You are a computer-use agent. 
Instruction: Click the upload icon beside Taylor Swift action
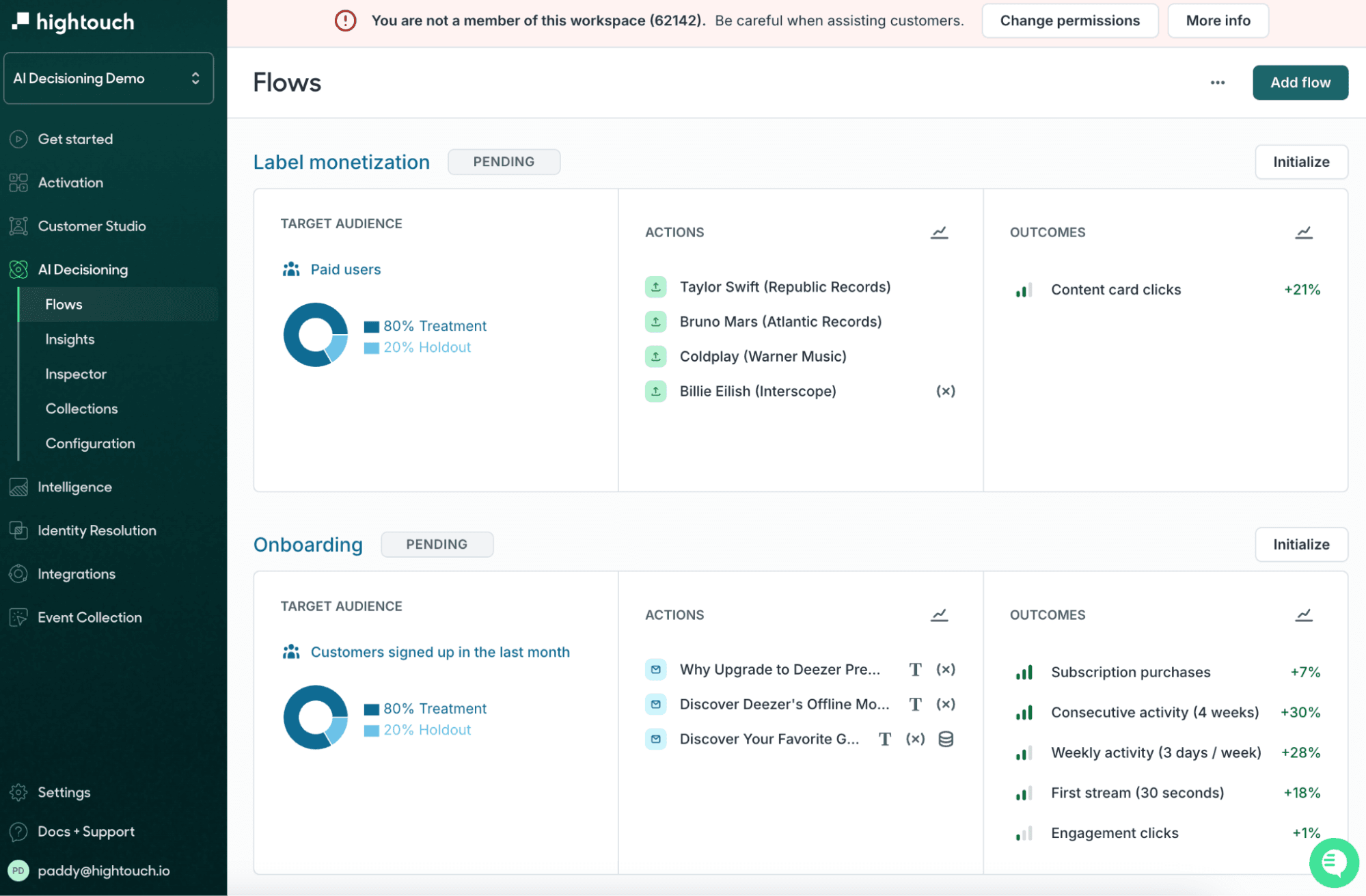tap(655, 287)
